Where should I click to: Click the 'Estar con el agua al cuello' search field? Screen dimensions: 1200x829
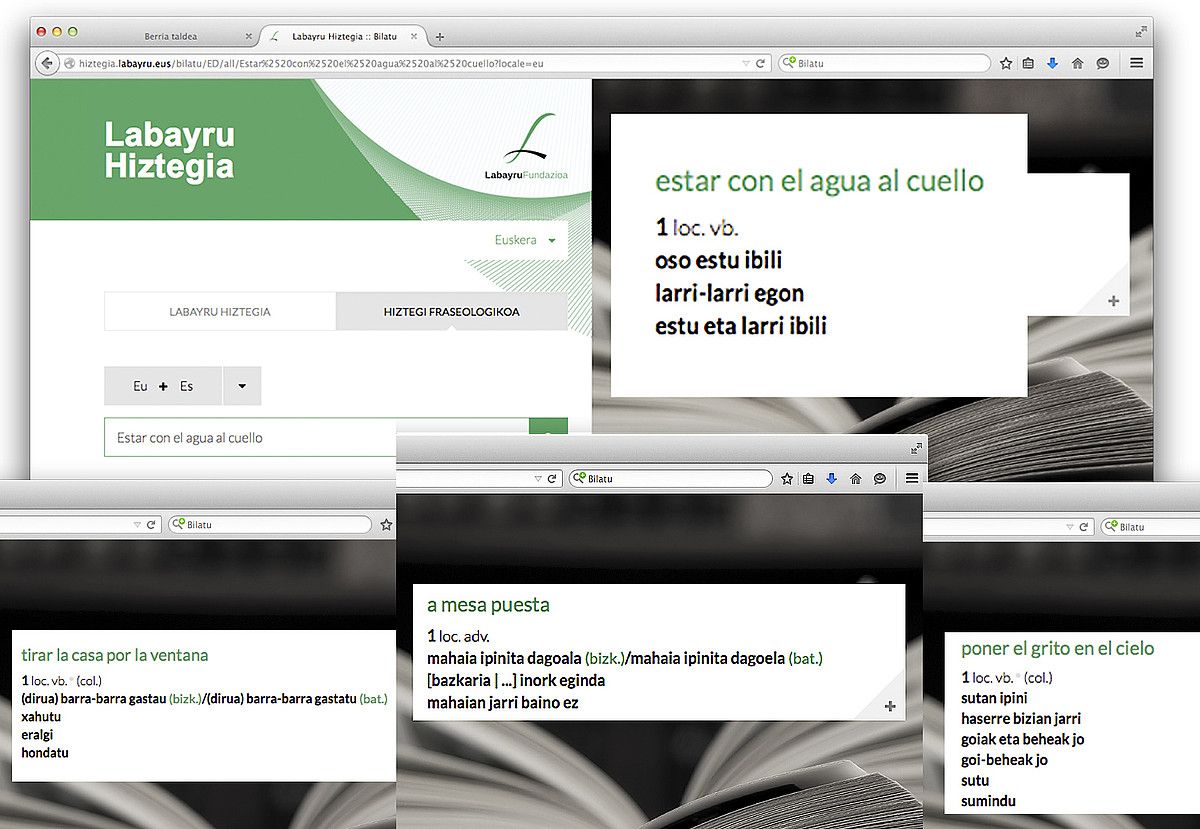pyautogui.click(x=316, y=438)
